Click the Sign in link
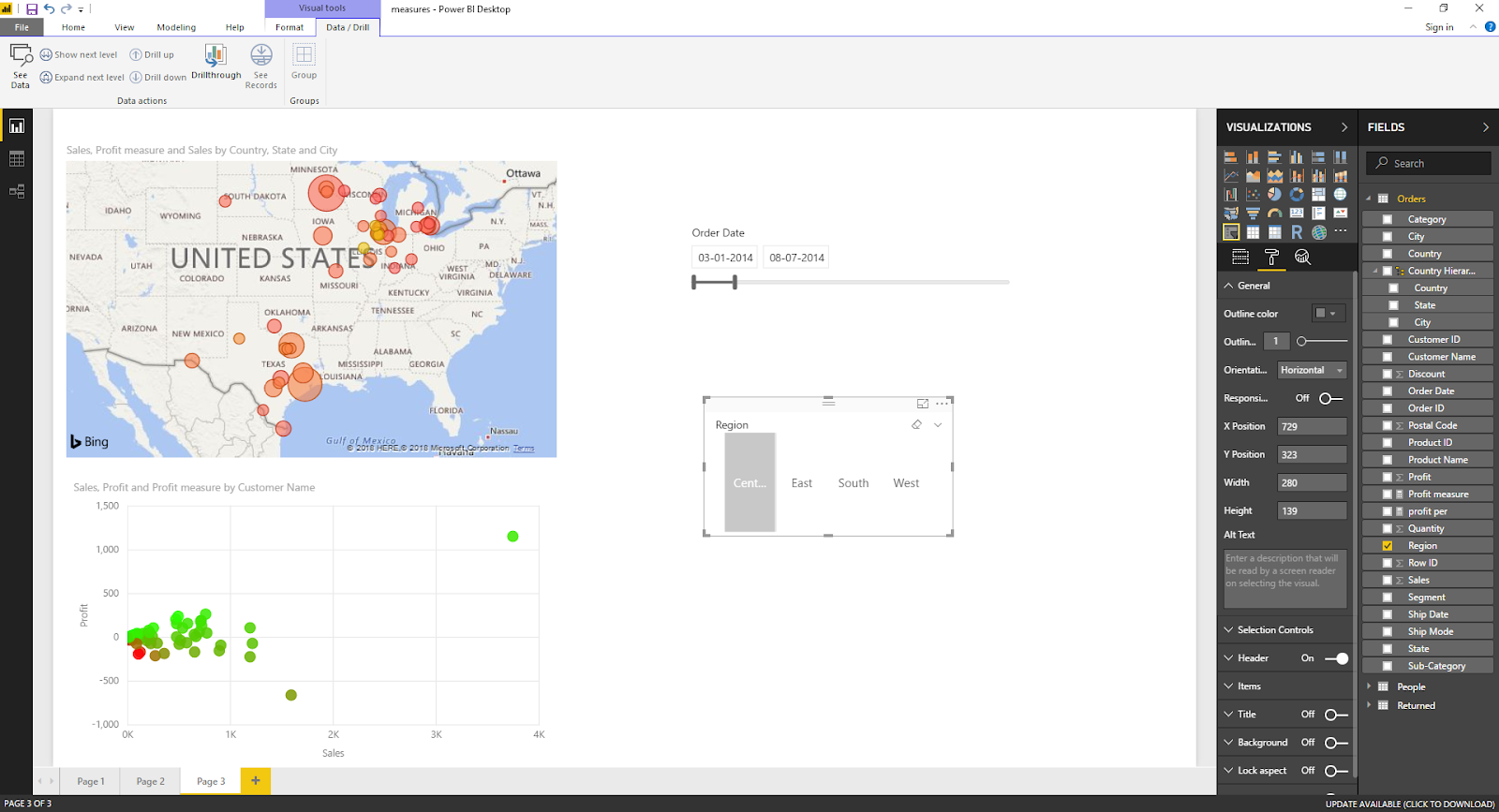The height and width of the screenshot is (812, 1499). pyautogui.click(x=1439, y=27)
